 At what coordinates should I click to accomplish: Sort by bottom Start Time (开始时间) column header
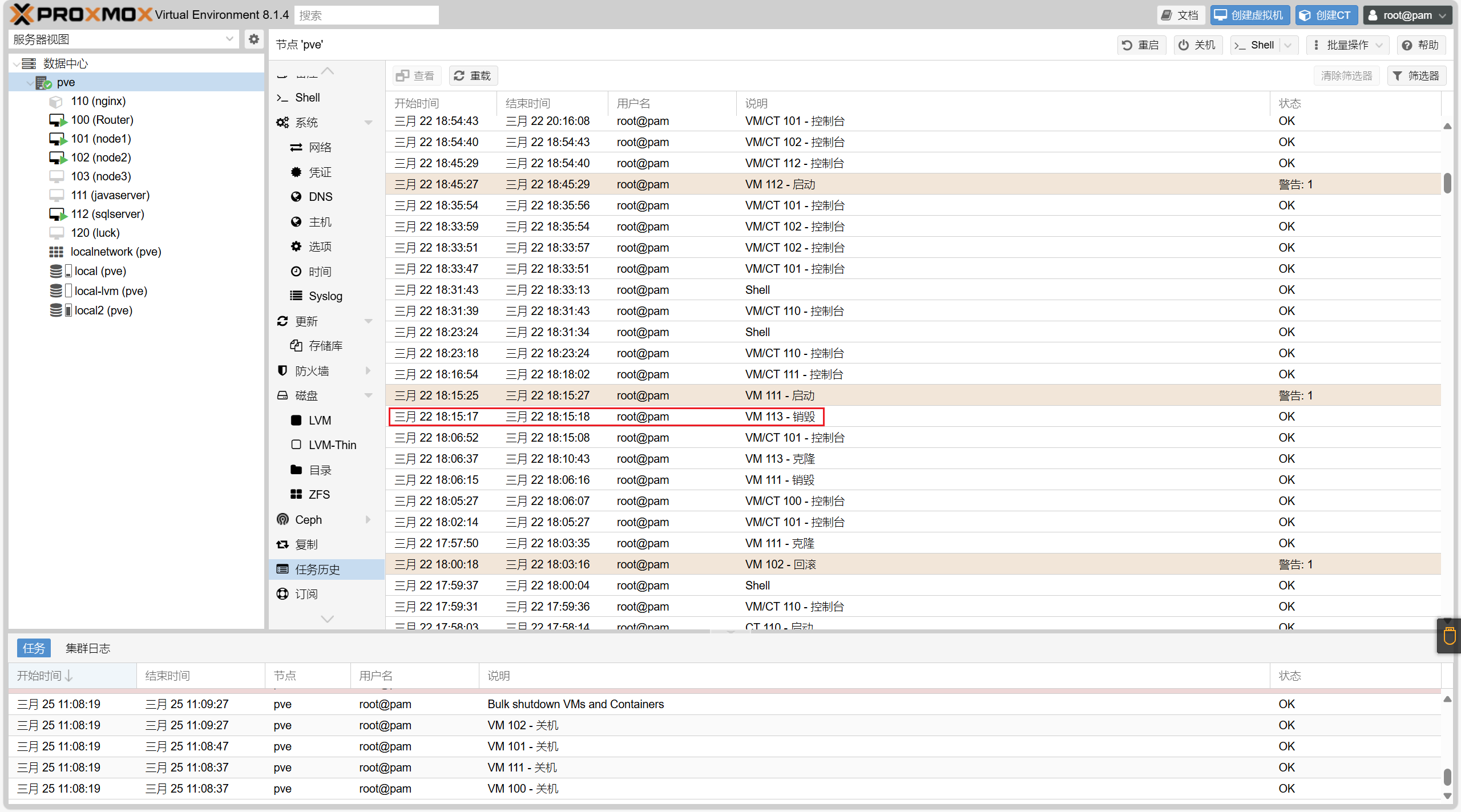pos(73,676)
